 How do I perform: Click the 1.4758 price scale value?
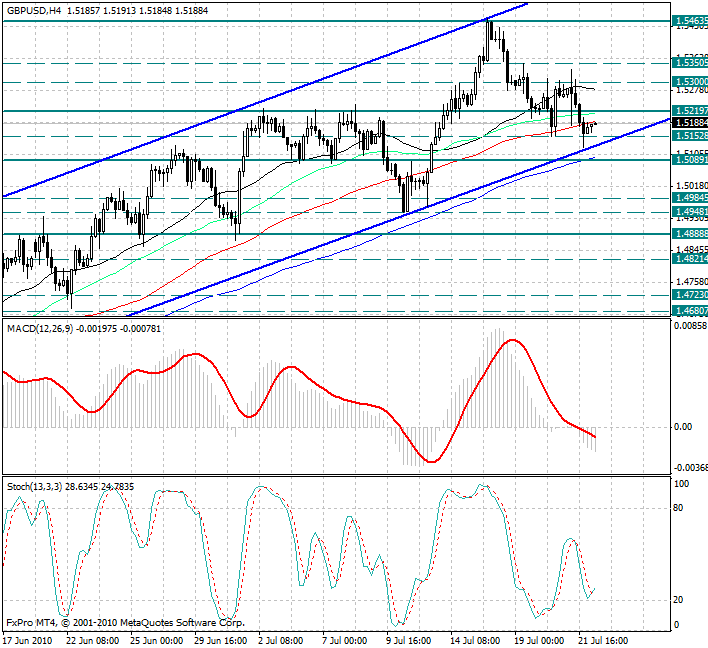click(x=692, y=282)
